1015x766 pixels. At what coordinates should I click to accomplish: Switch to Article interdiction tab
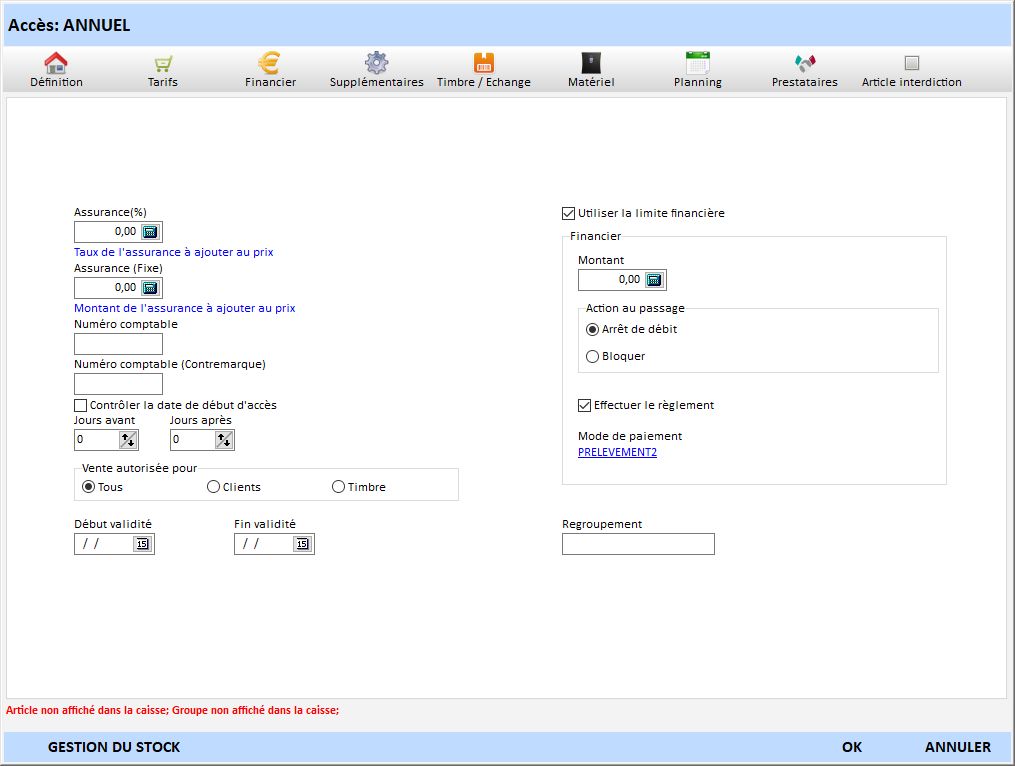coord(911,70)
